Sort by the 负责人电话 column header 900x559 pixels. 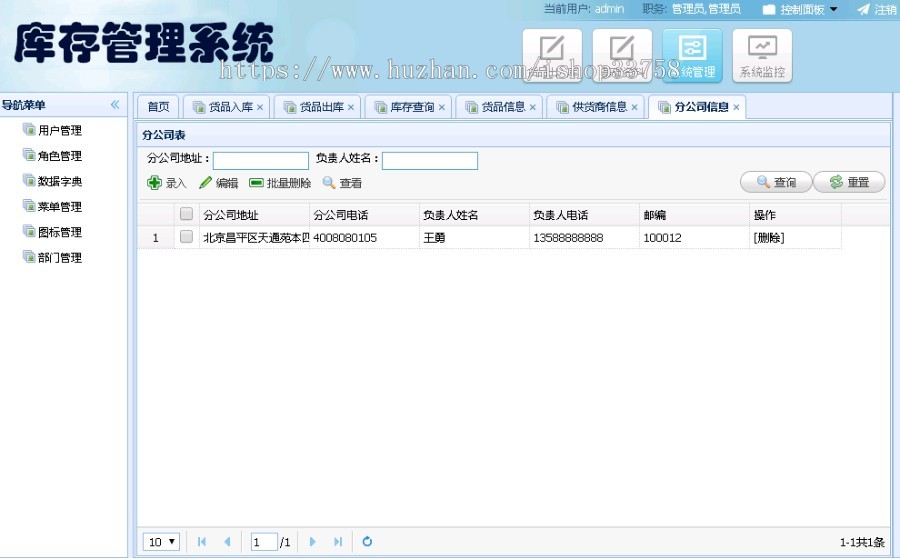[x=584, y=215]
